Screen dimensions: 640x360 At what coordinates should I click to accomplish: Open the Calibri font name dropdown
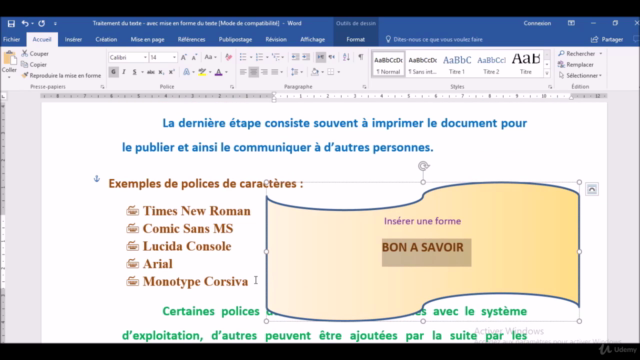(145, 58)
